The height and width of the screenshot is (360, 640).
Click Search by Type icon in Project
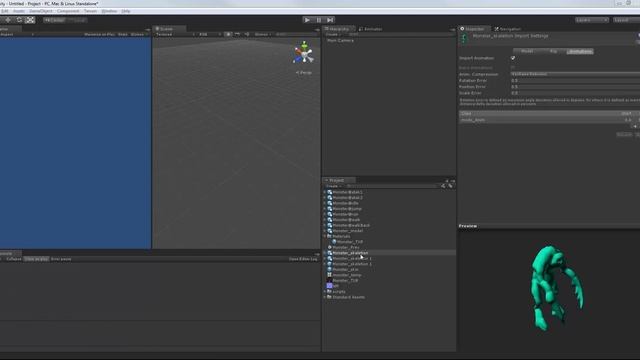pyautogui.click(x=443, y=186)
